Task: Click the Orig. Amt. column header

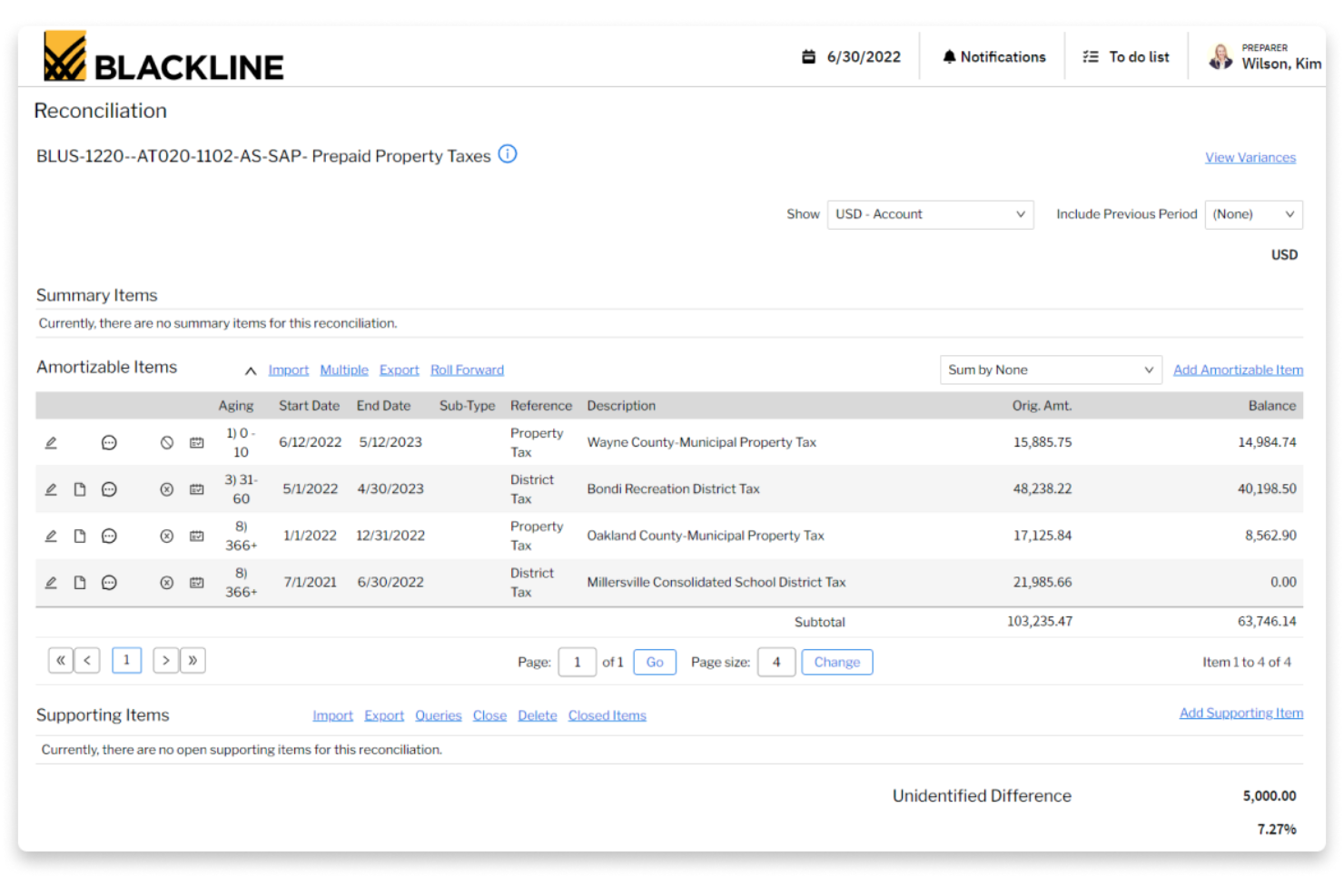Action: point(1042,406)
